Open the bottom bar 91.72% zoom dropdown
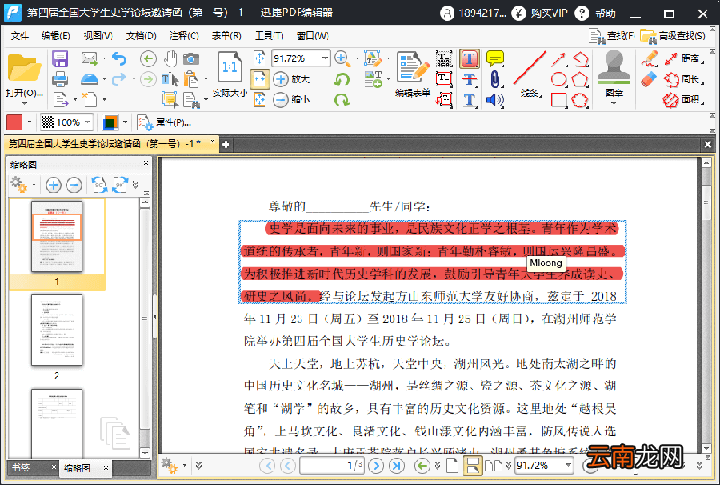This screenshot has height=485, width=720. coord(568,465)
